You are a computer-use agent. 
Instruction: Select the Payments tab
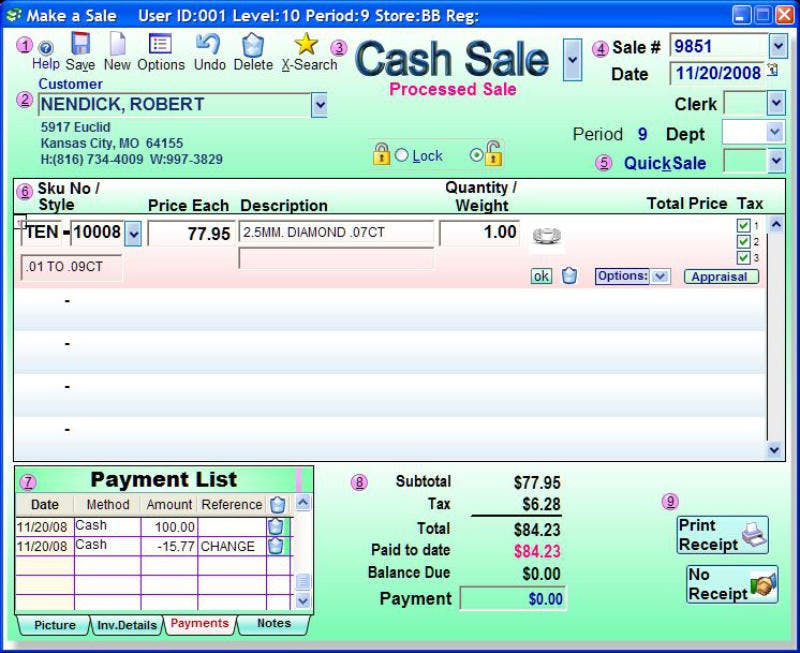[199, 624]
